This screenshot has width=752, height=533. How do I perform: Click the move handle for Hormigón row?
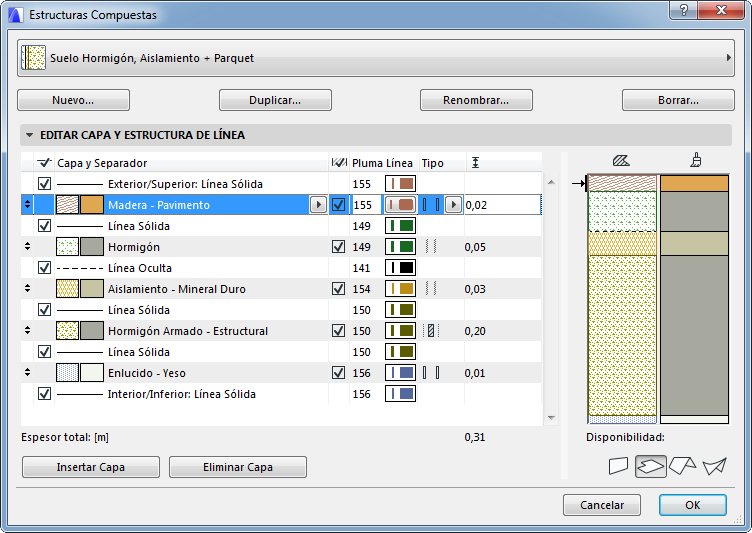coord(27,247)
